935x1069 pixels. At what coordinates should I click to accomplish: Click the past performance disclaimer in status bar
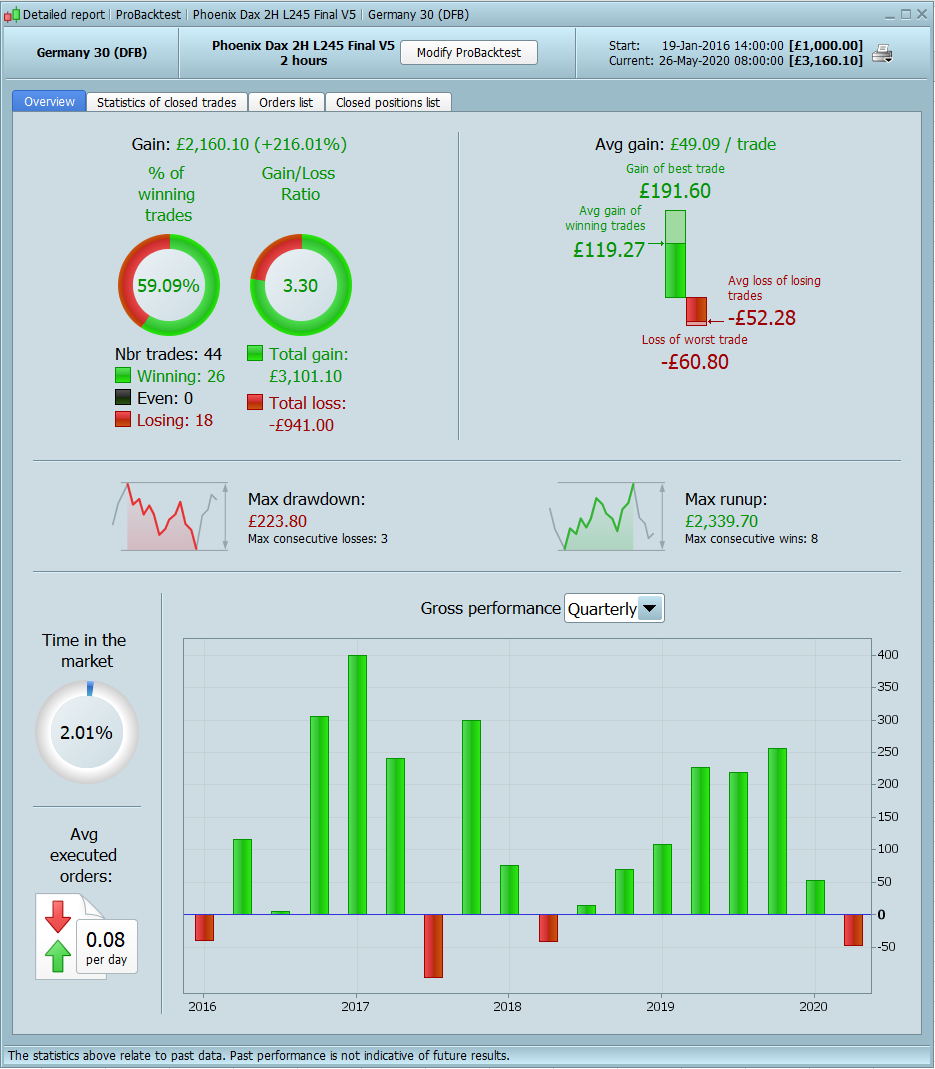tap(258, 1055)
